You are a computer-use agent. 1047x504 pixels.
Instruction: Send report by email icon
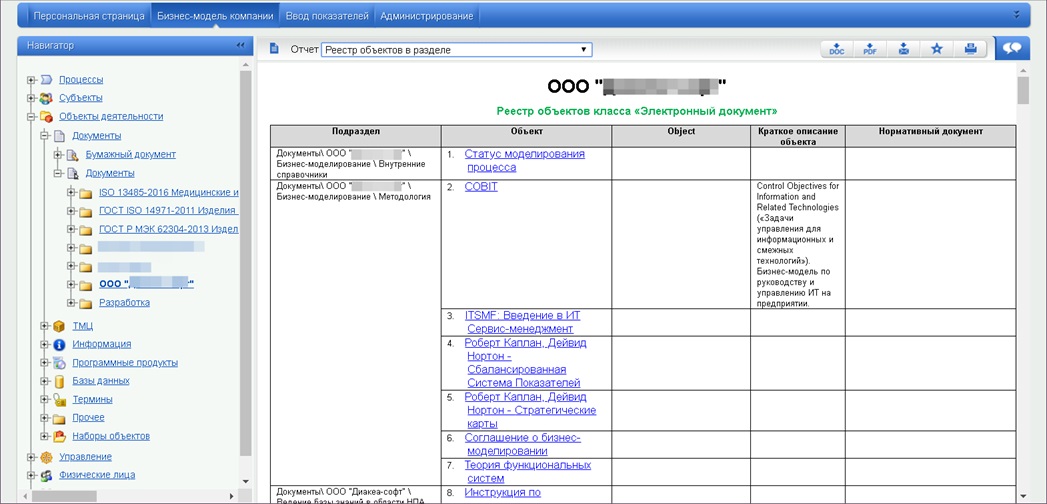(x=903, y=49)
